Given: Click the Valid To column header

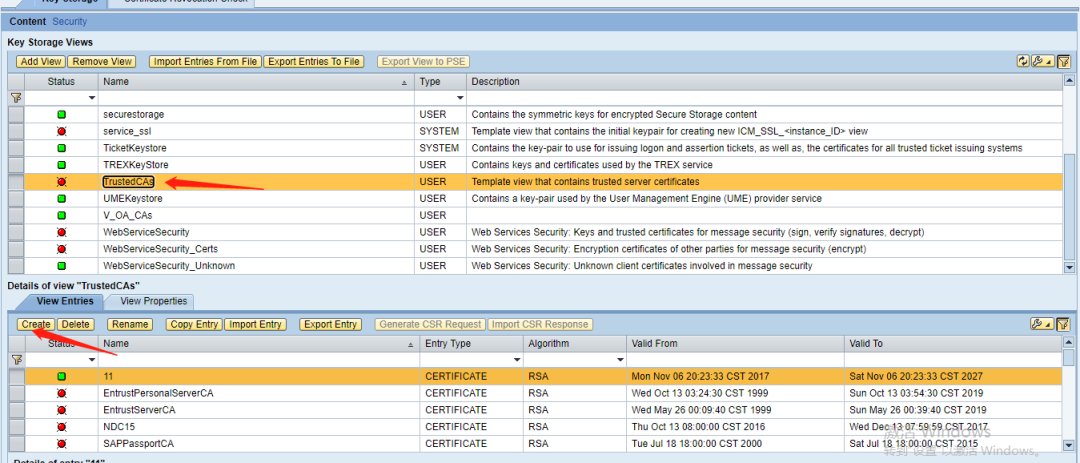Looking at the screenshot, I should pos(953,343).
